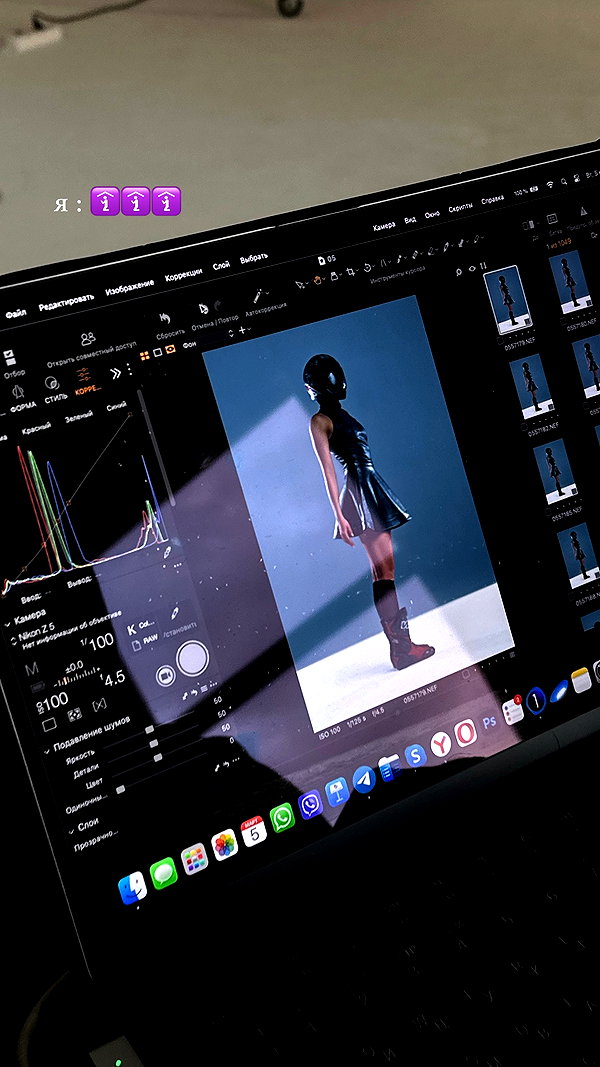This screenshot has width=600, height=1067.
Task: Select the Красный curve channel tab
Action: pyautogui.click(x=36, y=429)
